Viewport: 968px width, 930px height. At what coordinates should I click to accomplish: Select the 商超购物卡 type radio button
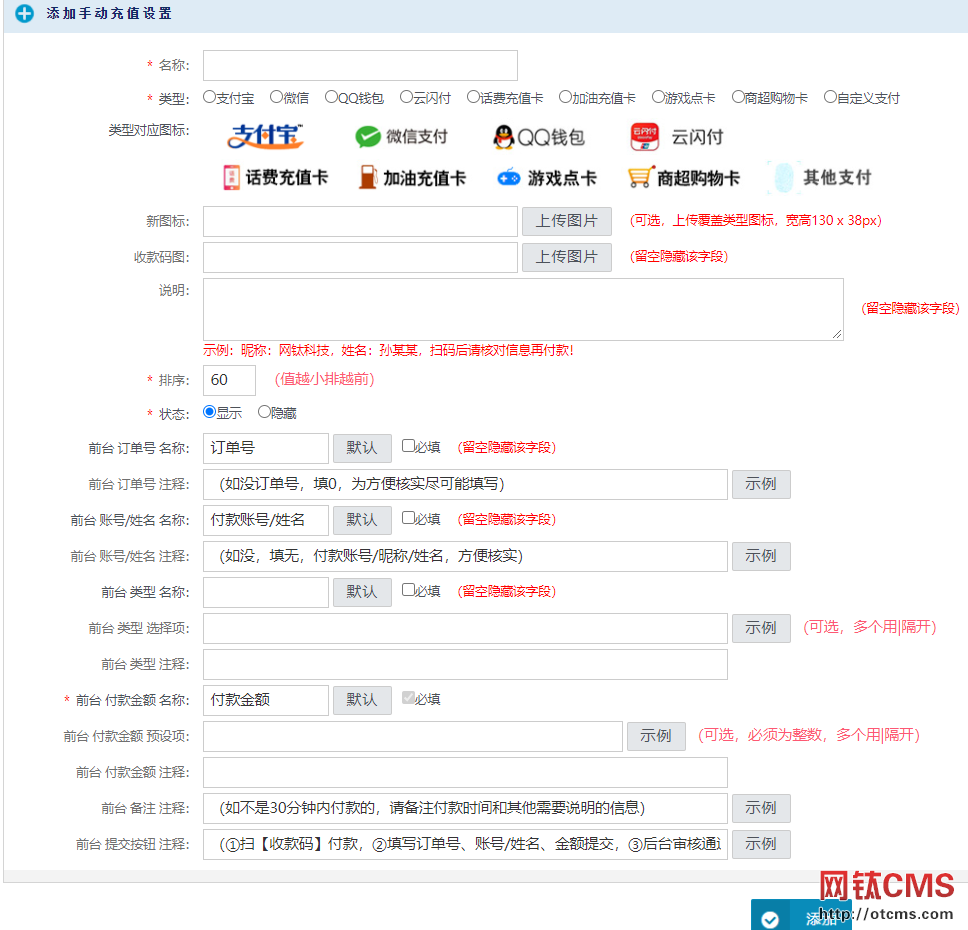coord(738,97)
